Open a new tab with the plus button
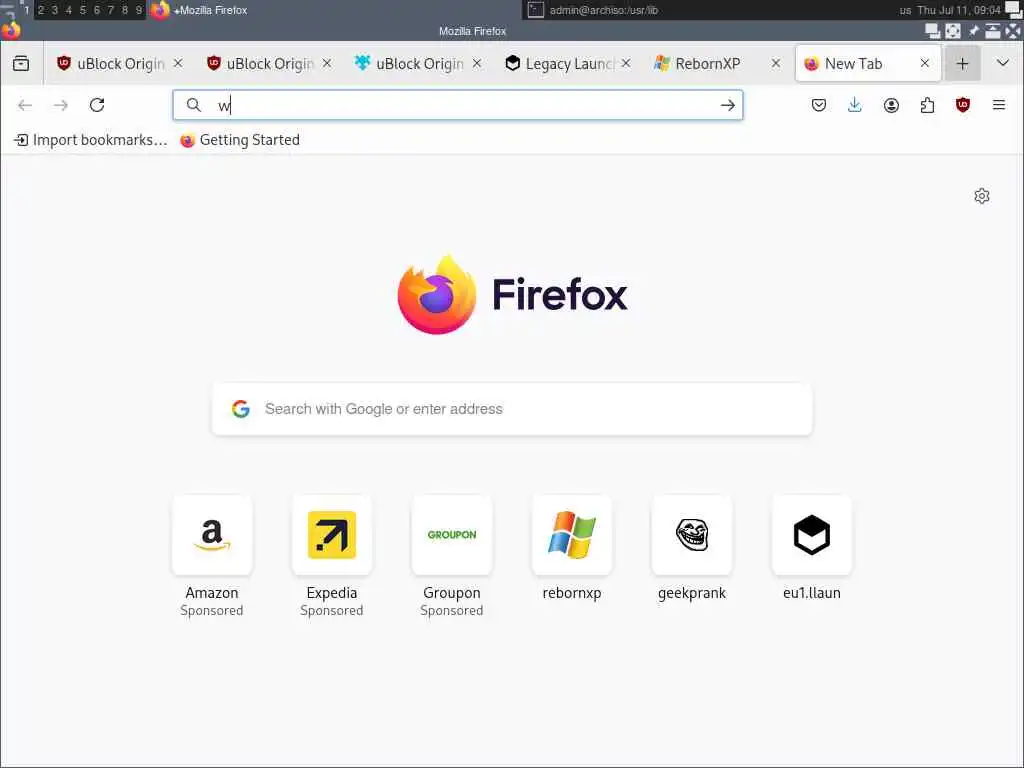Viewport: 1024px width, 768px height. coord(963,63)
